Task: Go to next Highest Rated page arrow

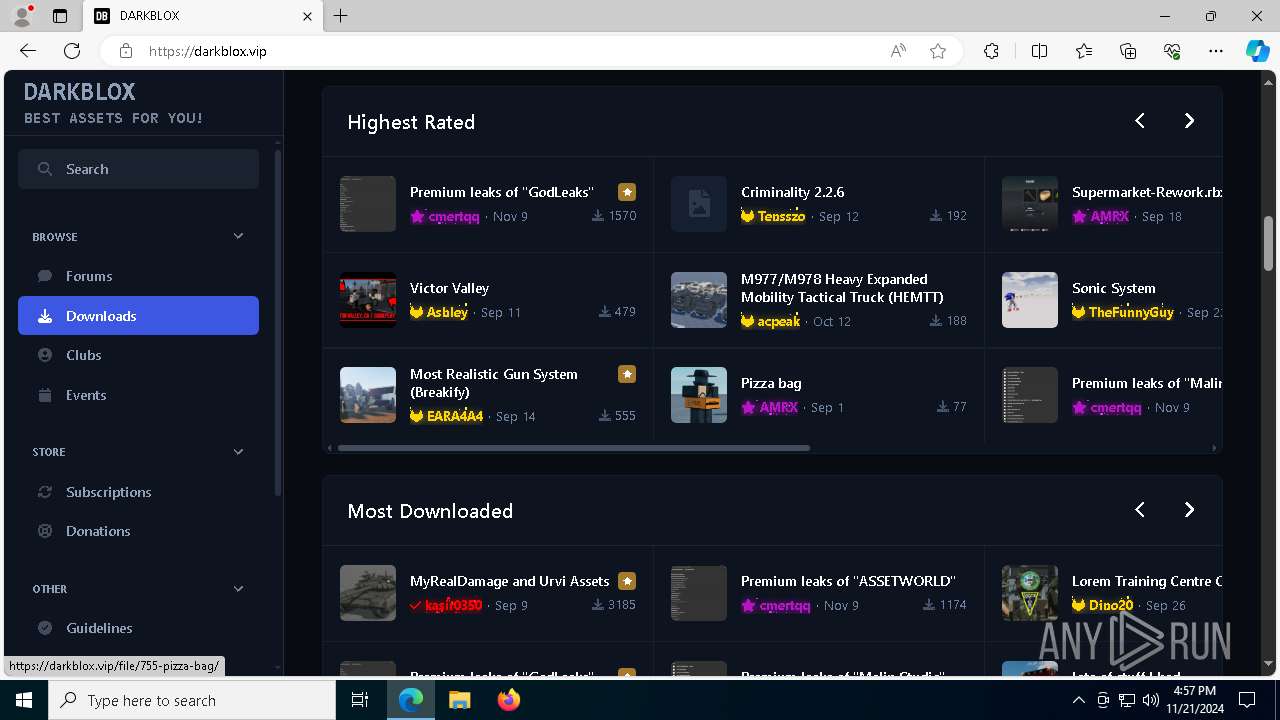Action: (1189, 121)
